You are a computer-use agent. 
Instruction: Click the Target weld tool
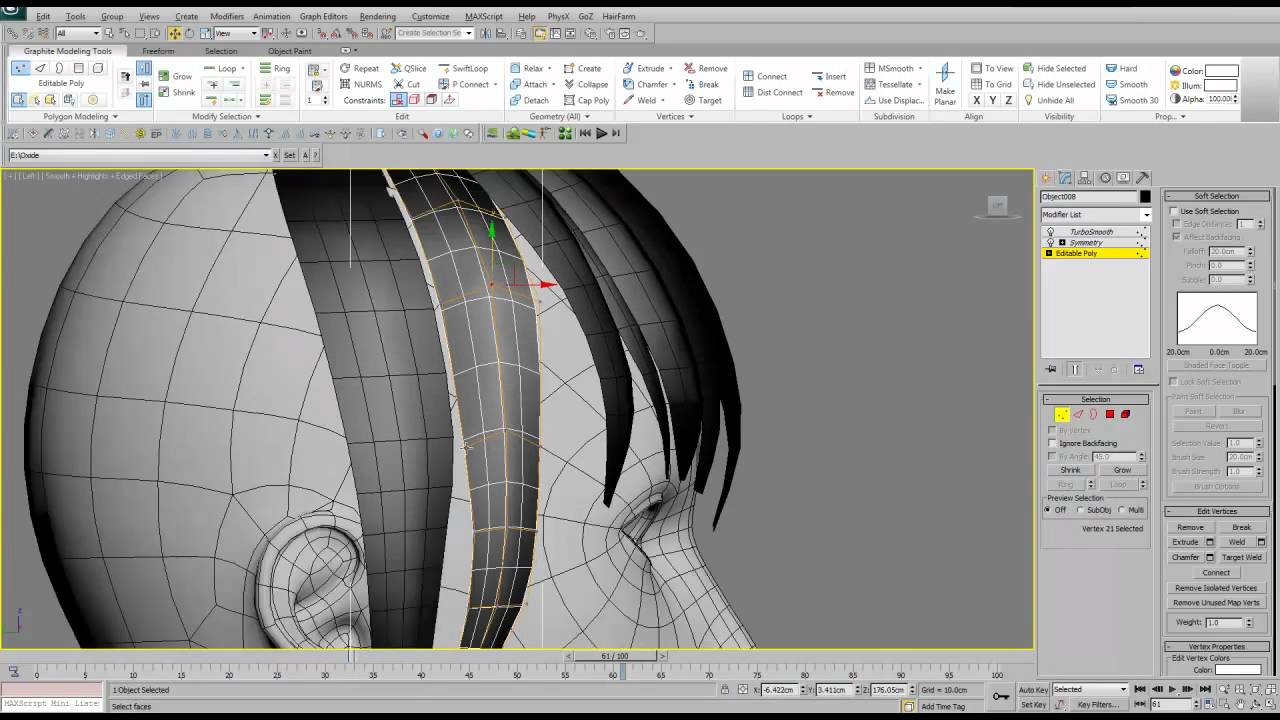(703, 100)
